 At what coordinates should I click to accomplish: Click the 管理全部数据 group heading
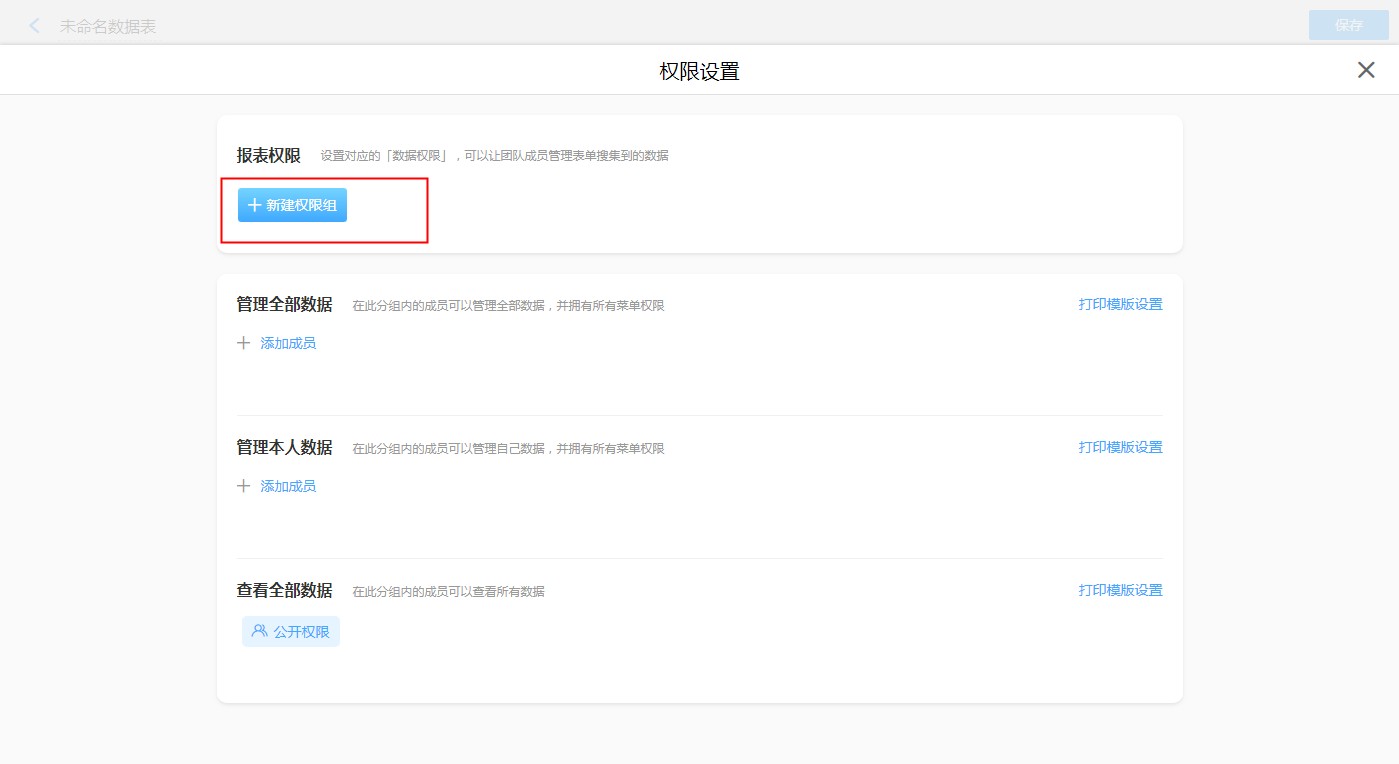[x=284, y=305]
